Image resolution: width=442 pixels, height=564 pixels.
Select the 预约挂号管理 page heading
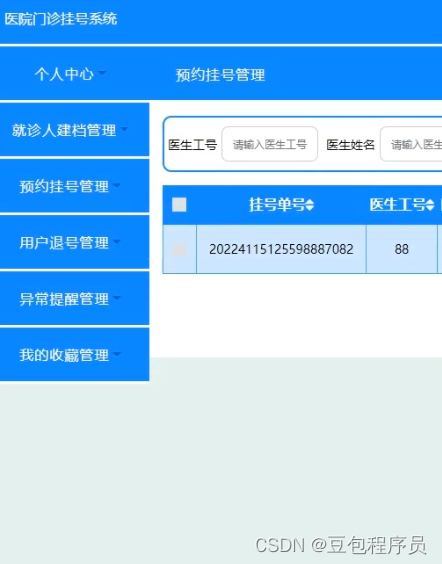220,75
